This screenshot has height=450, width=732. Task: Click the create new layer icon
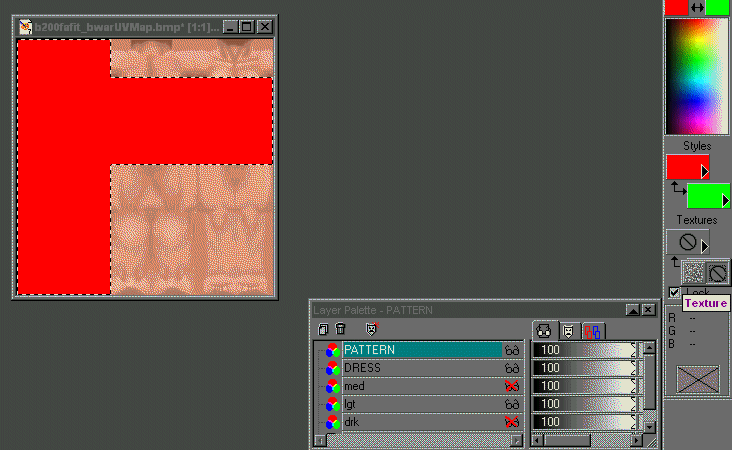pos(323,329)
